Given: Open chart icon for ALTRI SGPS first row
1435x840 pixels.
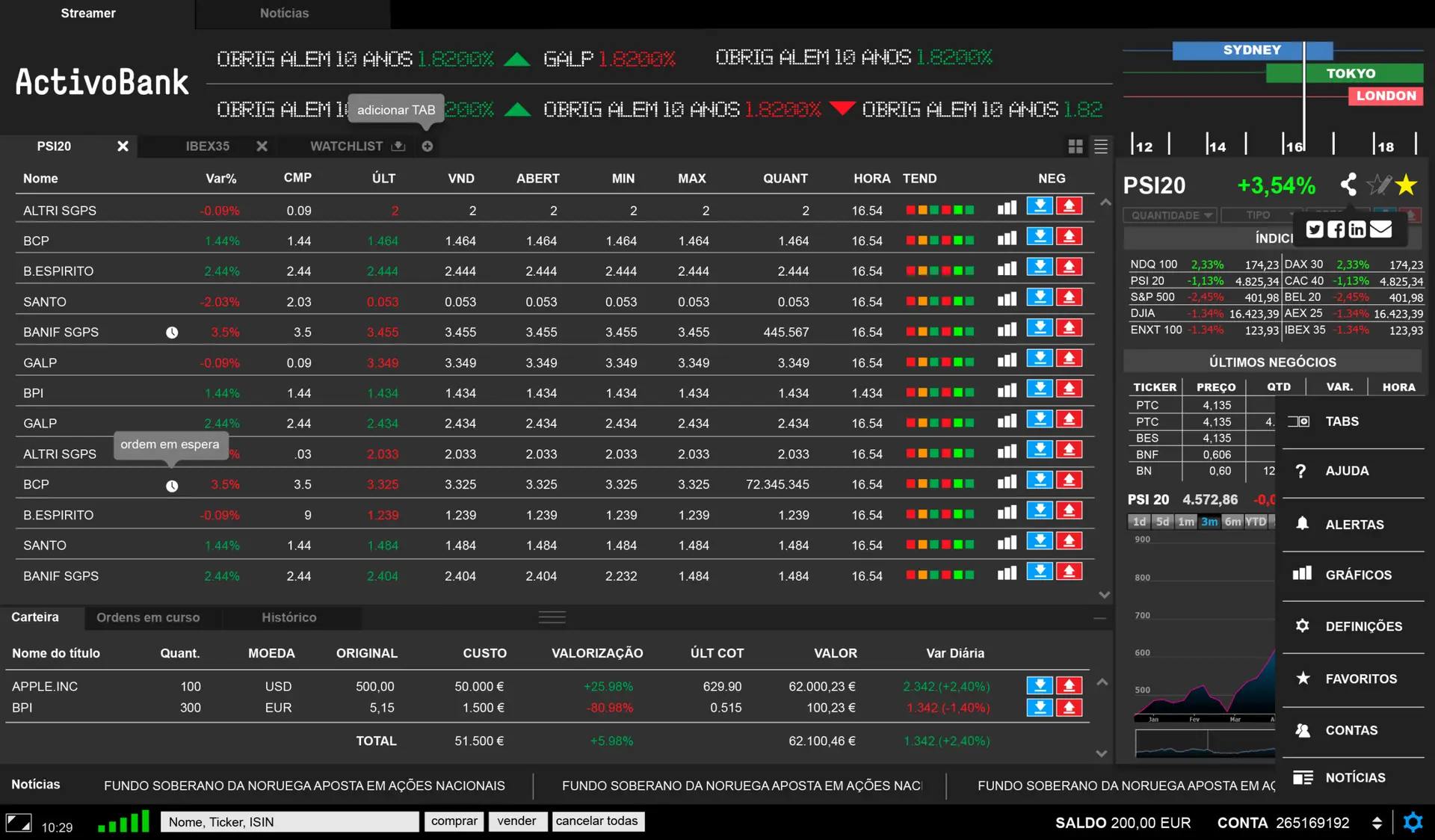Looking at the screenshot, I should coord(1007,209).
